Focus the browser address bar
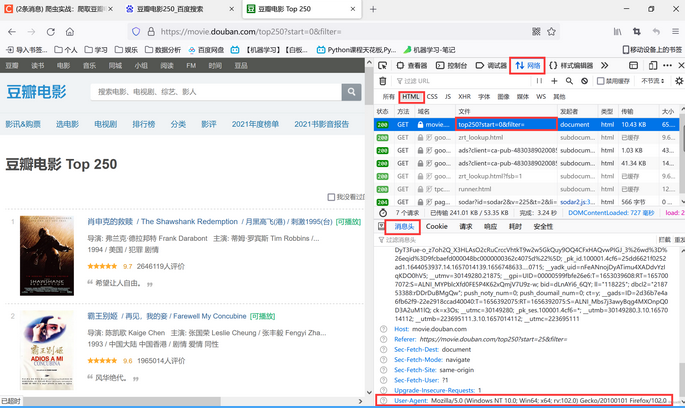 click(341, 31)
